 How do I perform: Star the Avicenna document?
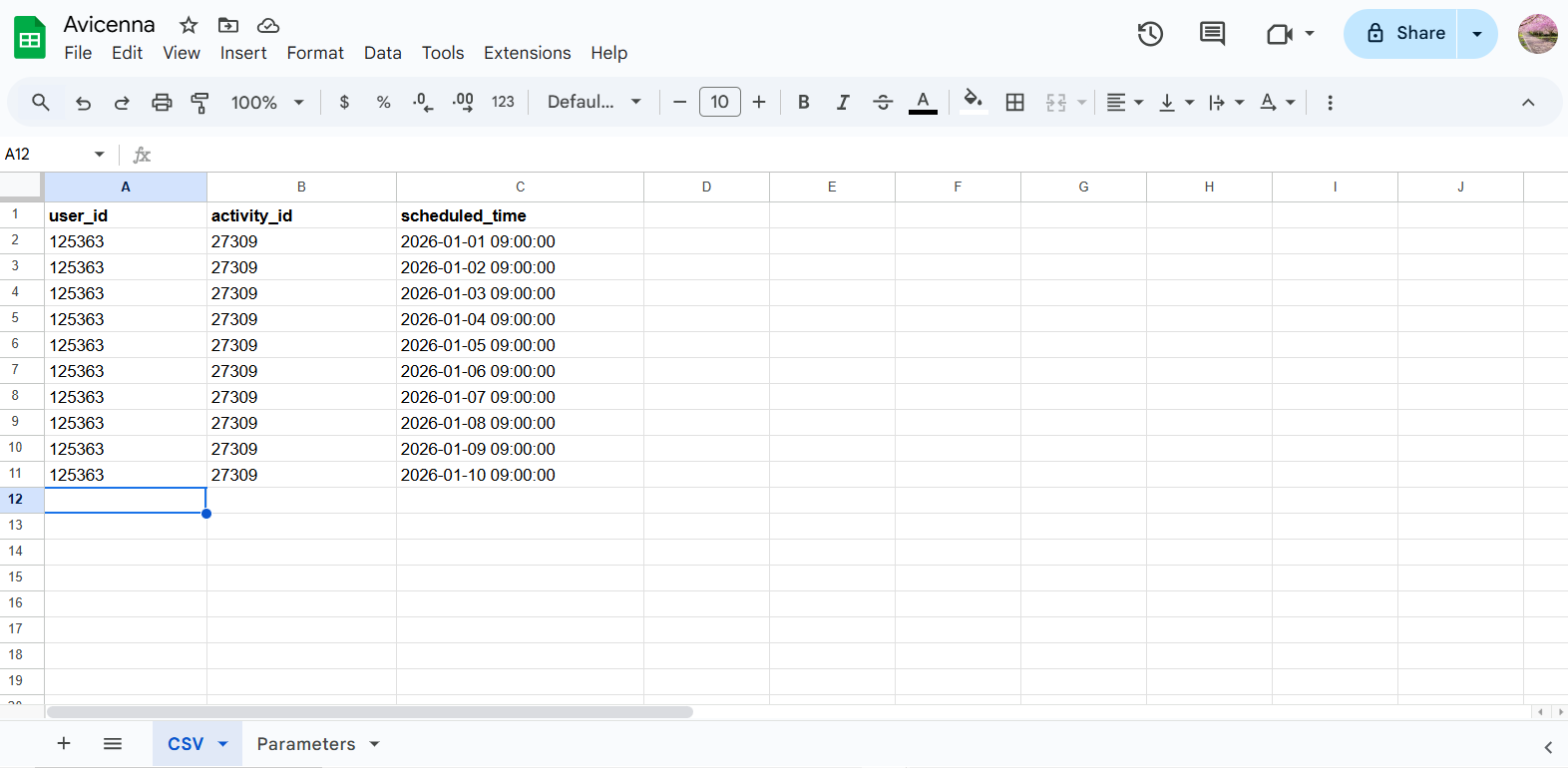click(x=189, y=25)
